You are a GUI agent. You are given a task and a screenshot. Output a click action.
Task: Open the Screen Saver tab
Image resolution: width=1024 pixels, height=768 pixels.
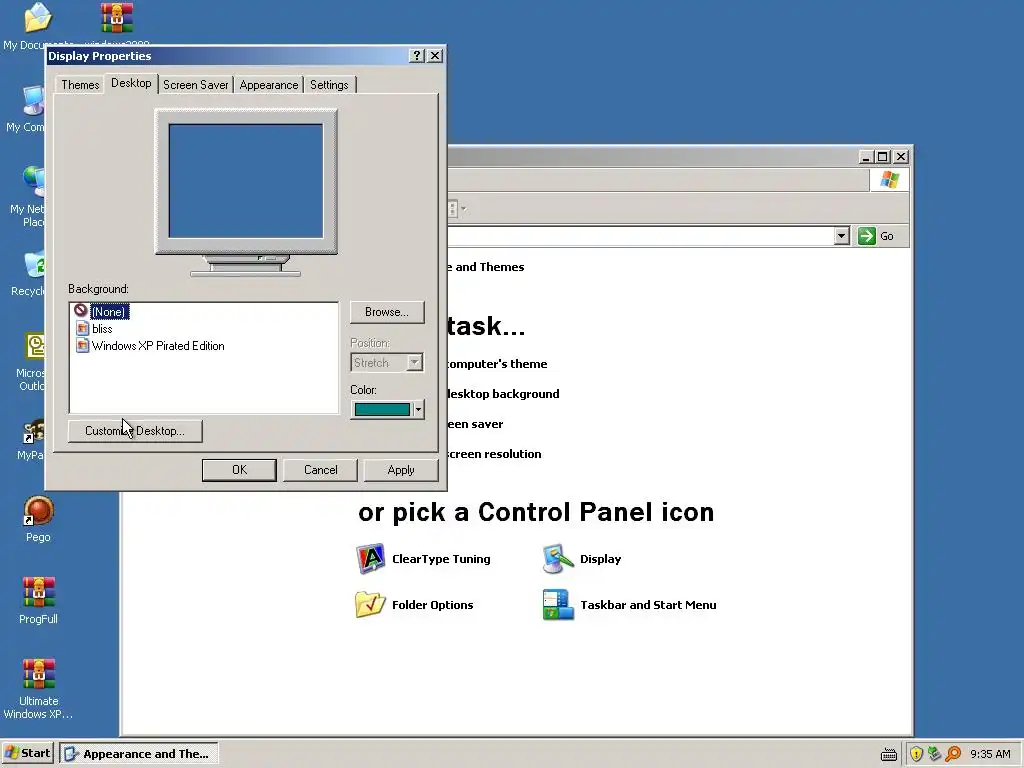coord(195,85)
